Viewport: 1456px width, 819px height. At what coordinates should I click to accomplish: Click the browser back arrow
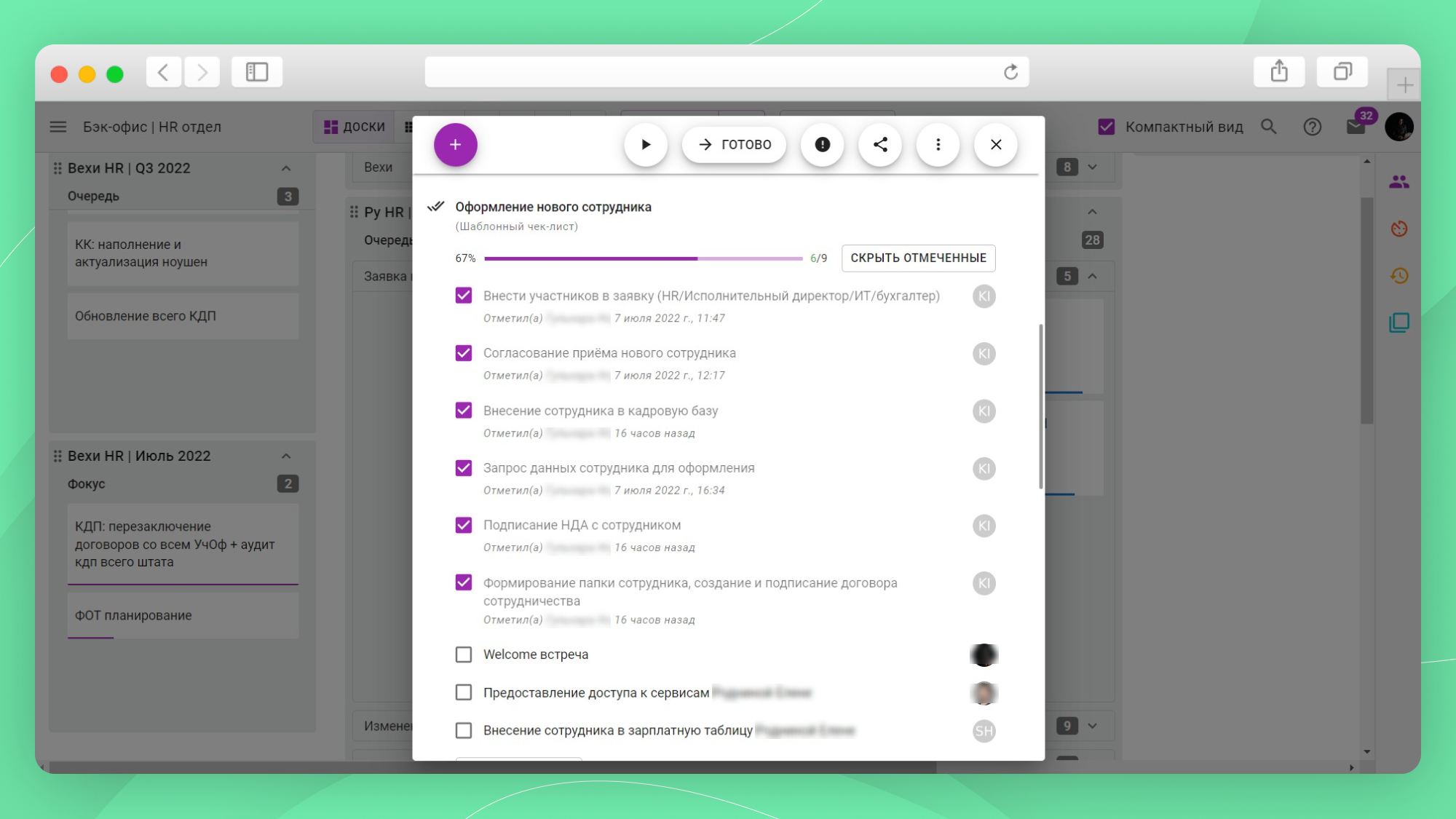(163, 72)
